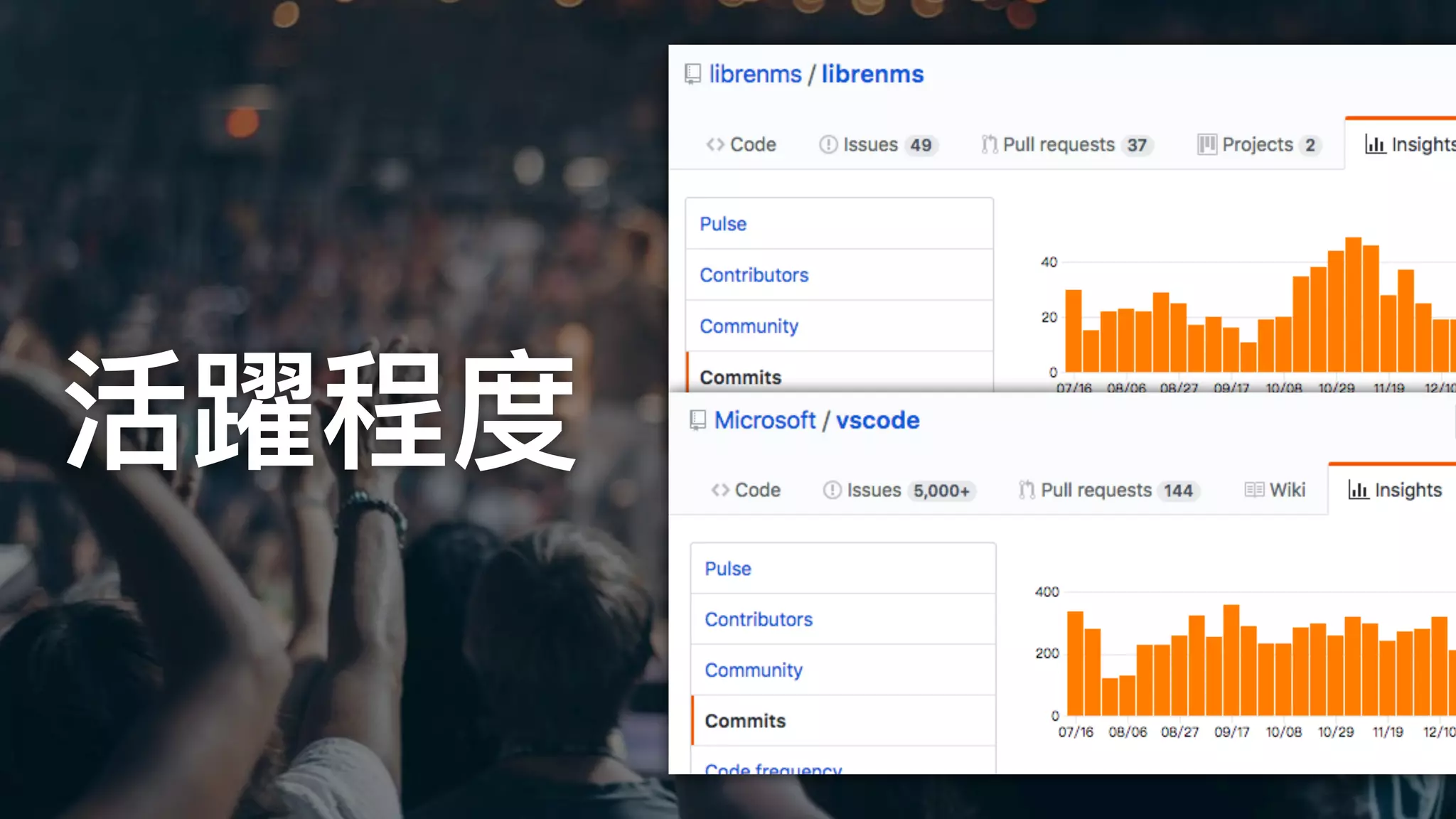The image size is (1456, 819).
Task: Switch to the vscode Code tab
Action: [x=746, y=490]
